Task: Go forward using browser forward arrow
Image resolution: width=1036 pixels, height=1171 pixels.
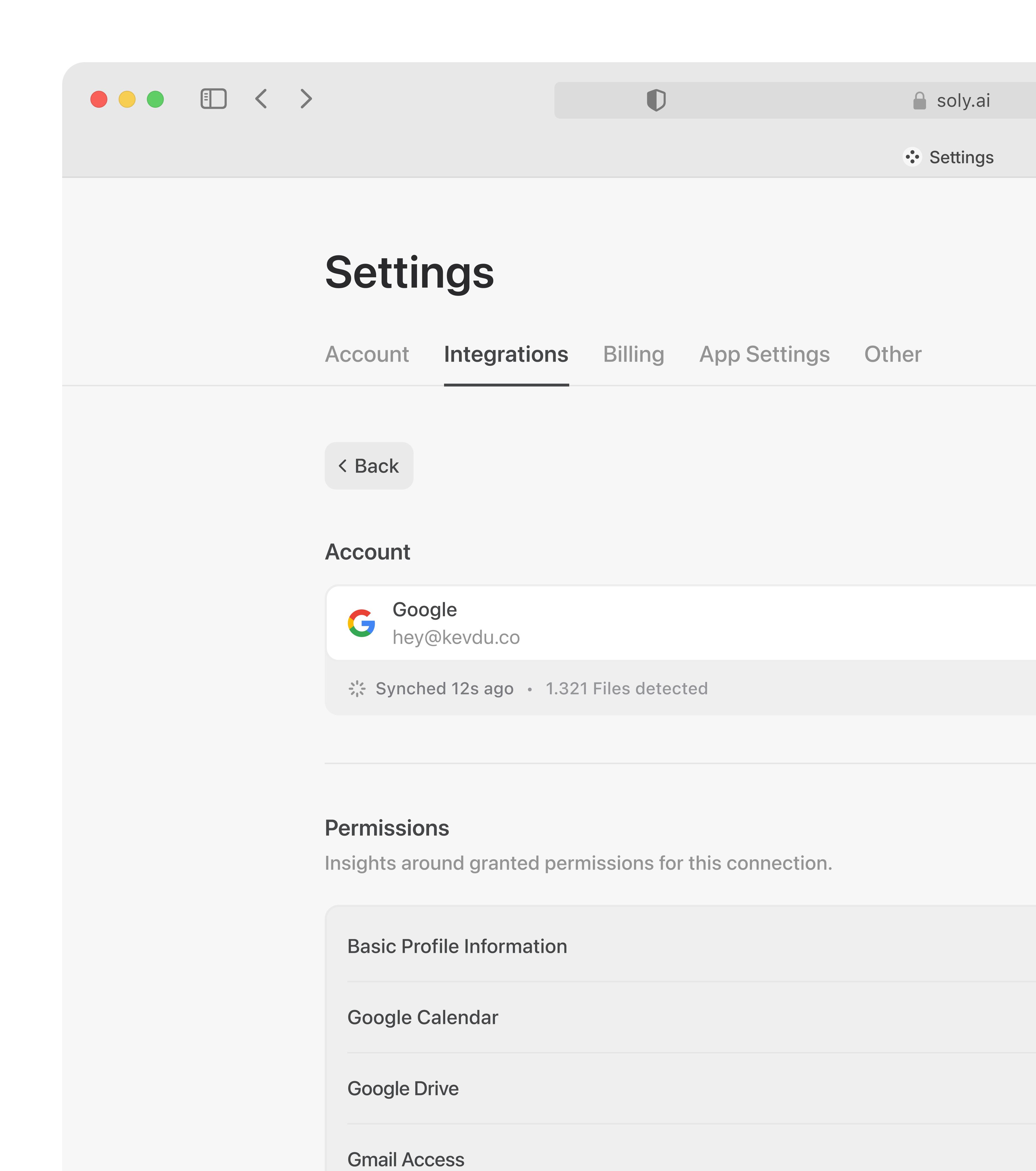Action: (x=306, y=98)
